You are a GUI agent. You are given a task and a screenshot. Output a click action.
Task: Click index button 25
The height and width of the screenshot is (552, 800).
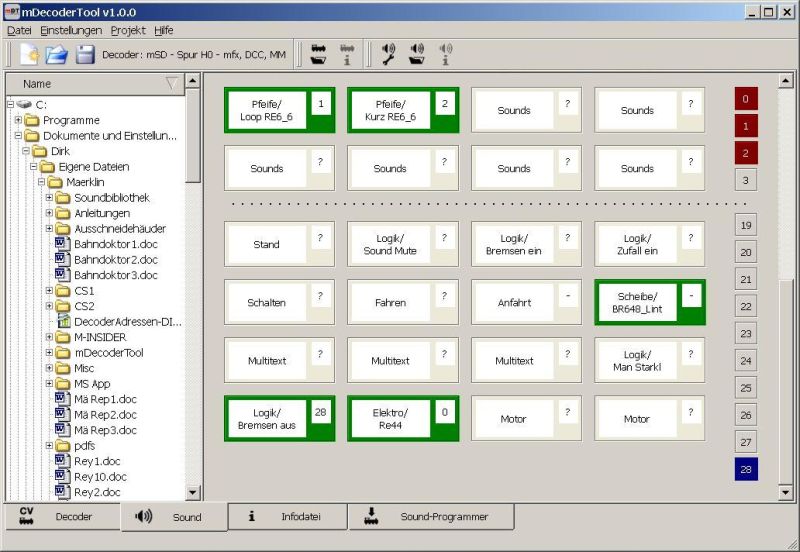coord(746,388)
